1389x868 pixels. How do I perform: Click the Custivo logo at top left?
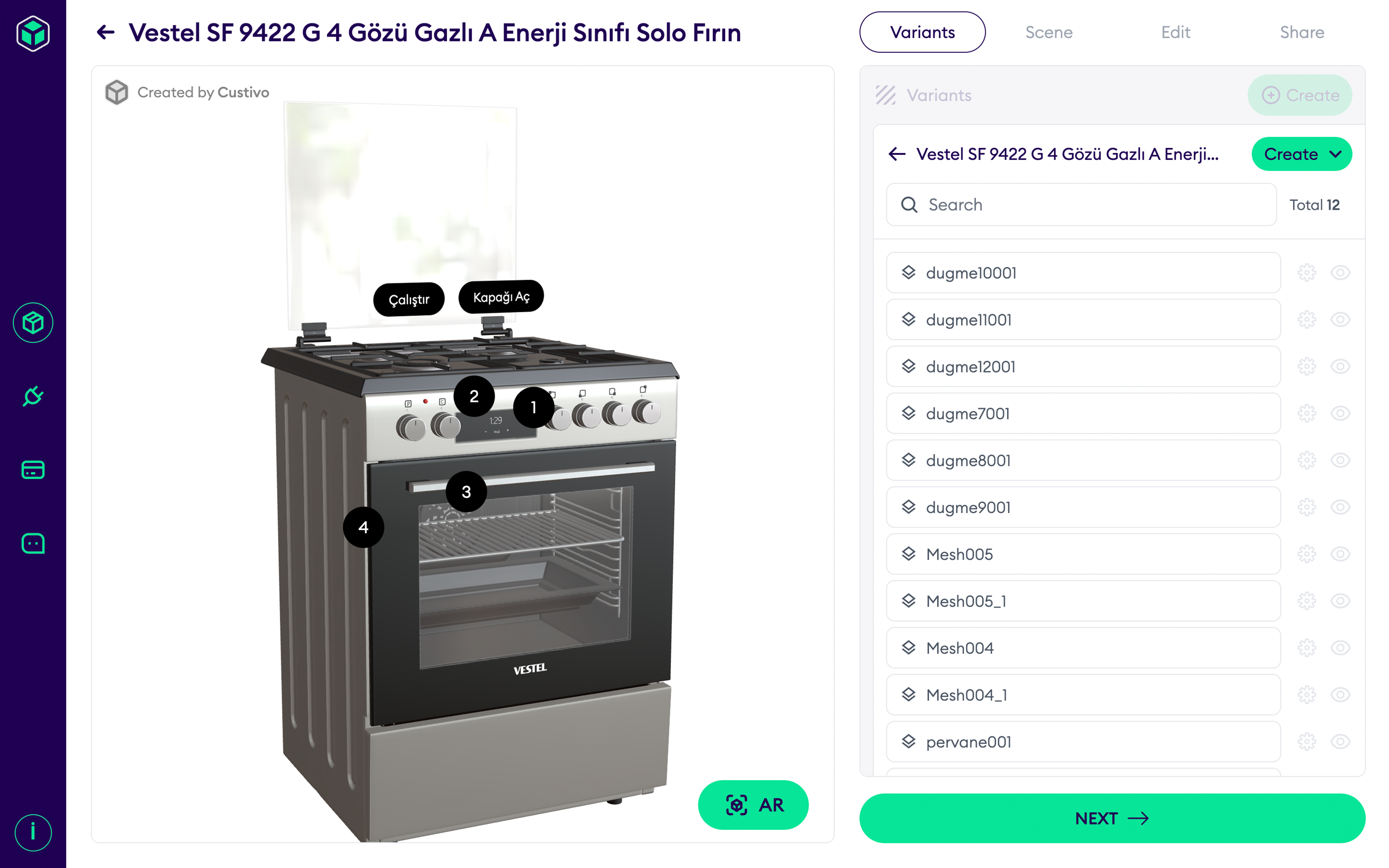pyautogui.click(x=33, y=33)
